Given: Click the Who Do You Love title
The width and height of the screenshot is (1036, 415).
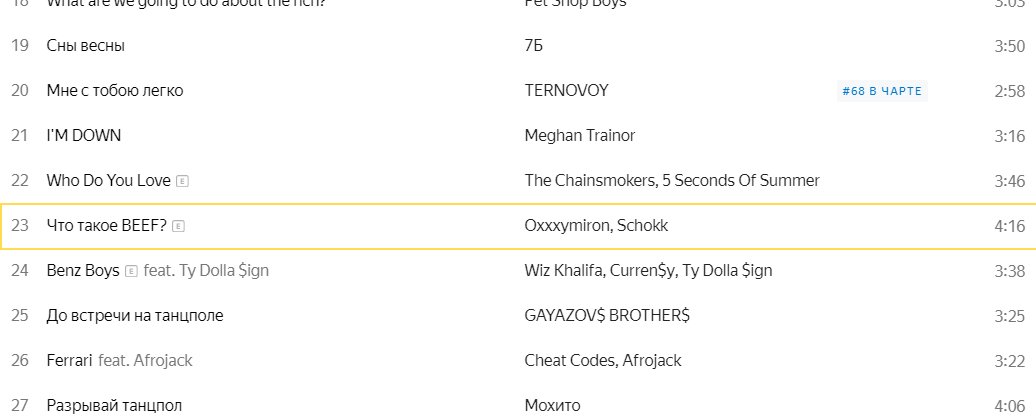Looking at the screenshot, I should click(x=109, y=181).
